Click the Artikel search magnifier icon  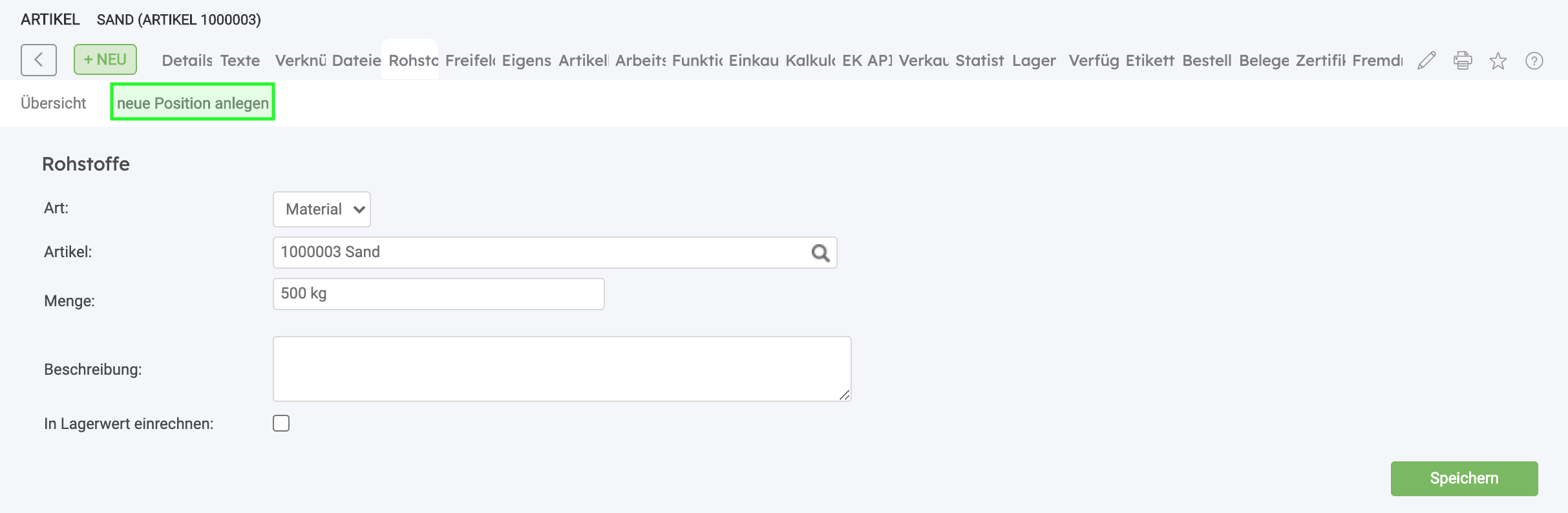point(820,253)
